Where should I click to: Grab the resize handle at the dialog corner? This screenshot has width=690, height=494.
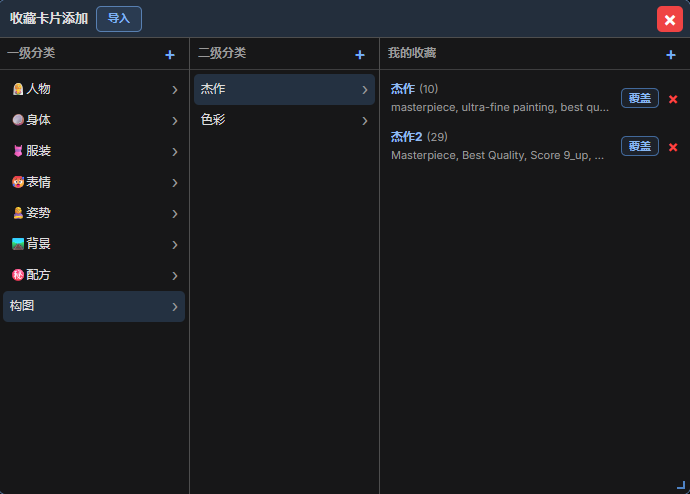point(681,485)
